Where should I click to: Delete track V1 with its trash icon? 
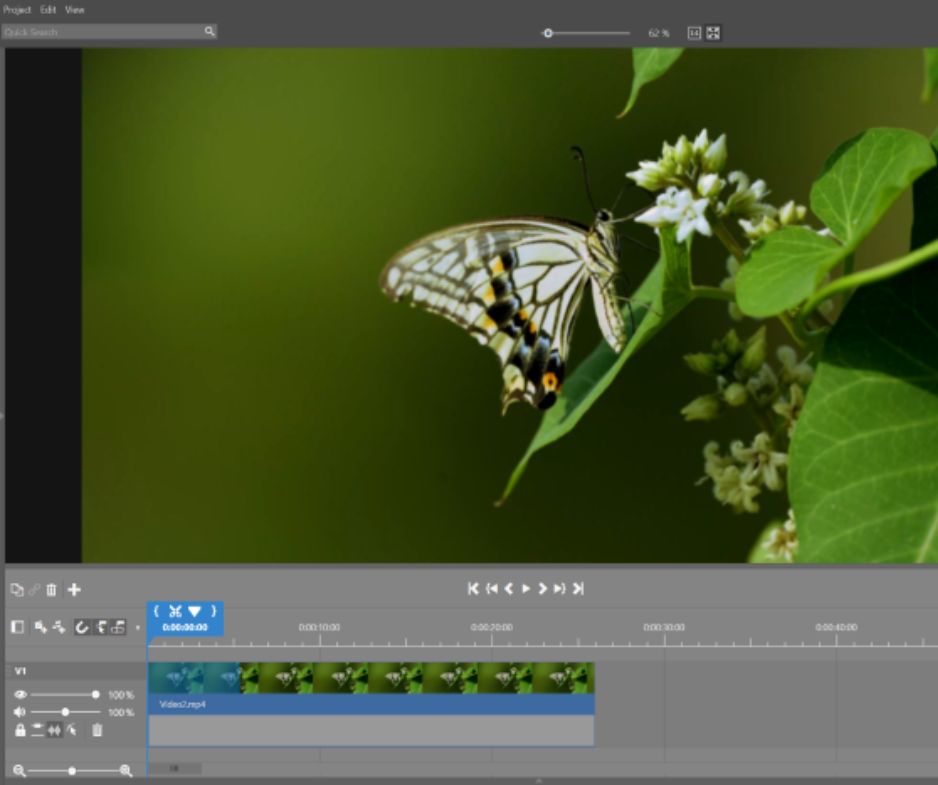click(x=97, y=731)
